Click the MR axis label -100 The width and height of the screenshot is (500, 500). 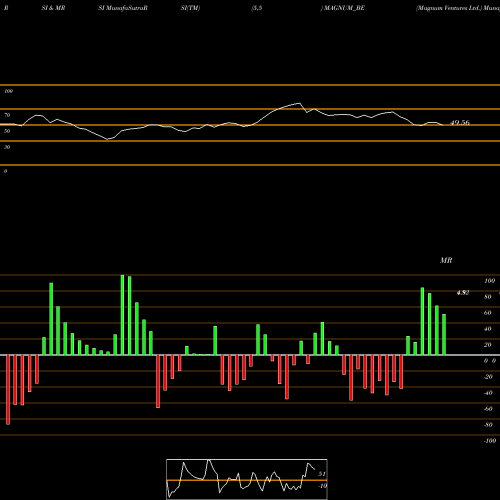489,441
